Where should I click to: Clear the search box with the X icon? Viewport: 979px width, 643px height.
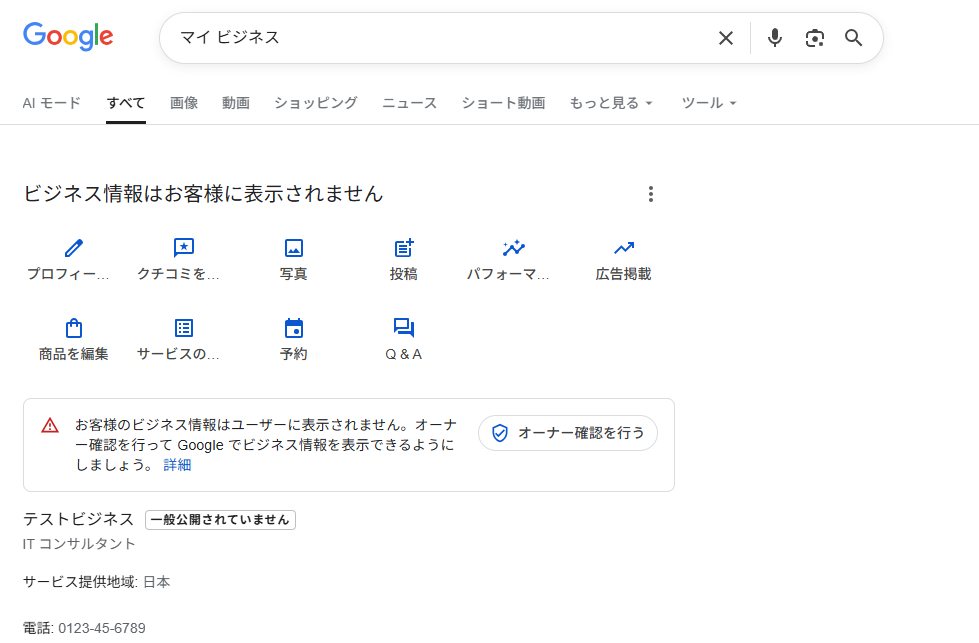(726, 37)
